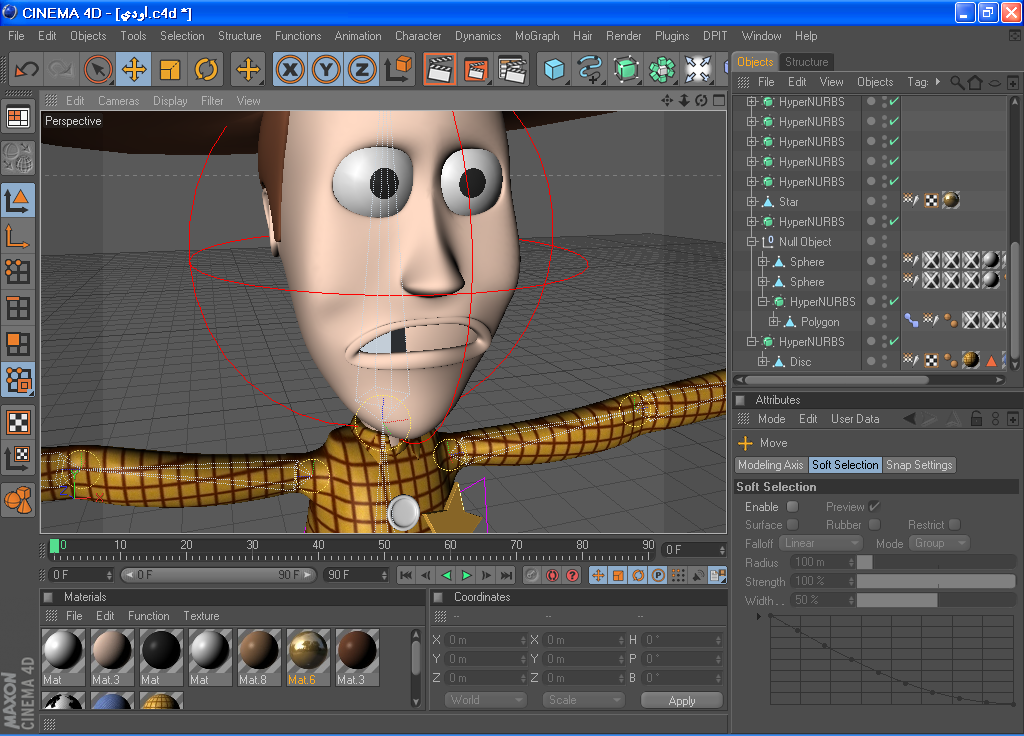Select the Points mode icon
This screenshot has height=736, width=1024.
pyautogui.click(x=18, y=271)
